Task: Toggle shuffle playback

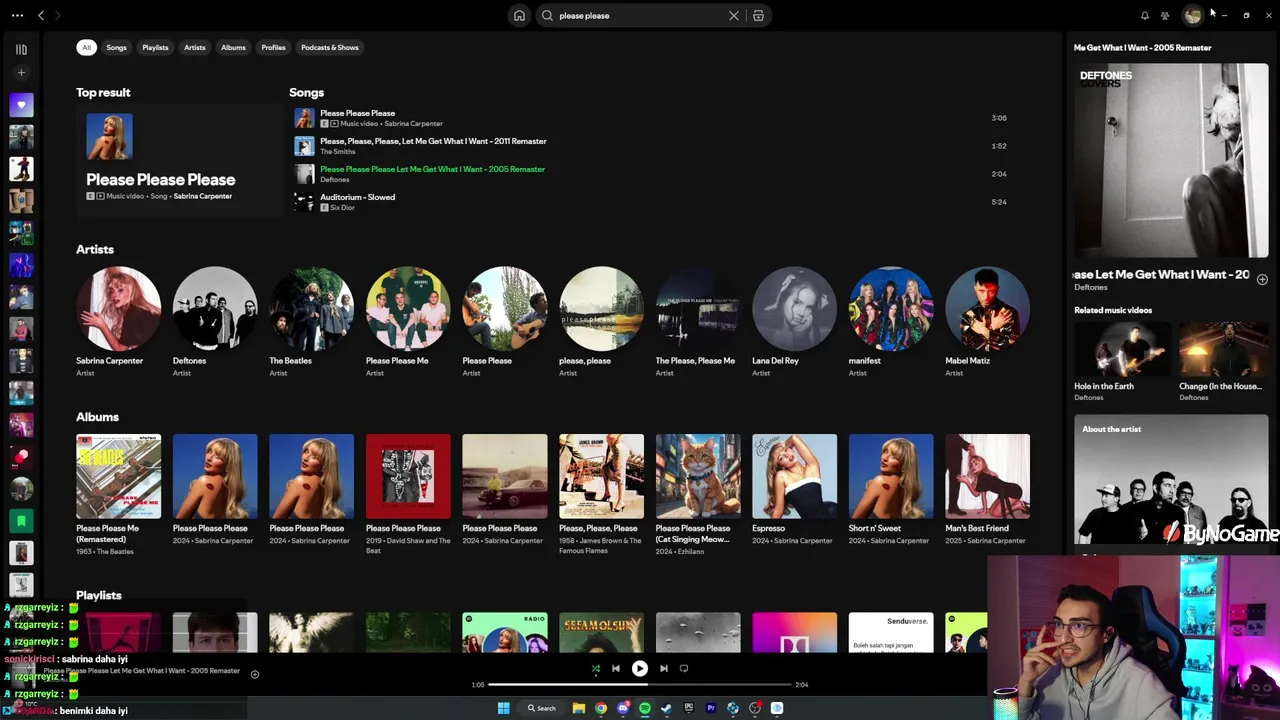Action: [x=596, y=669]
